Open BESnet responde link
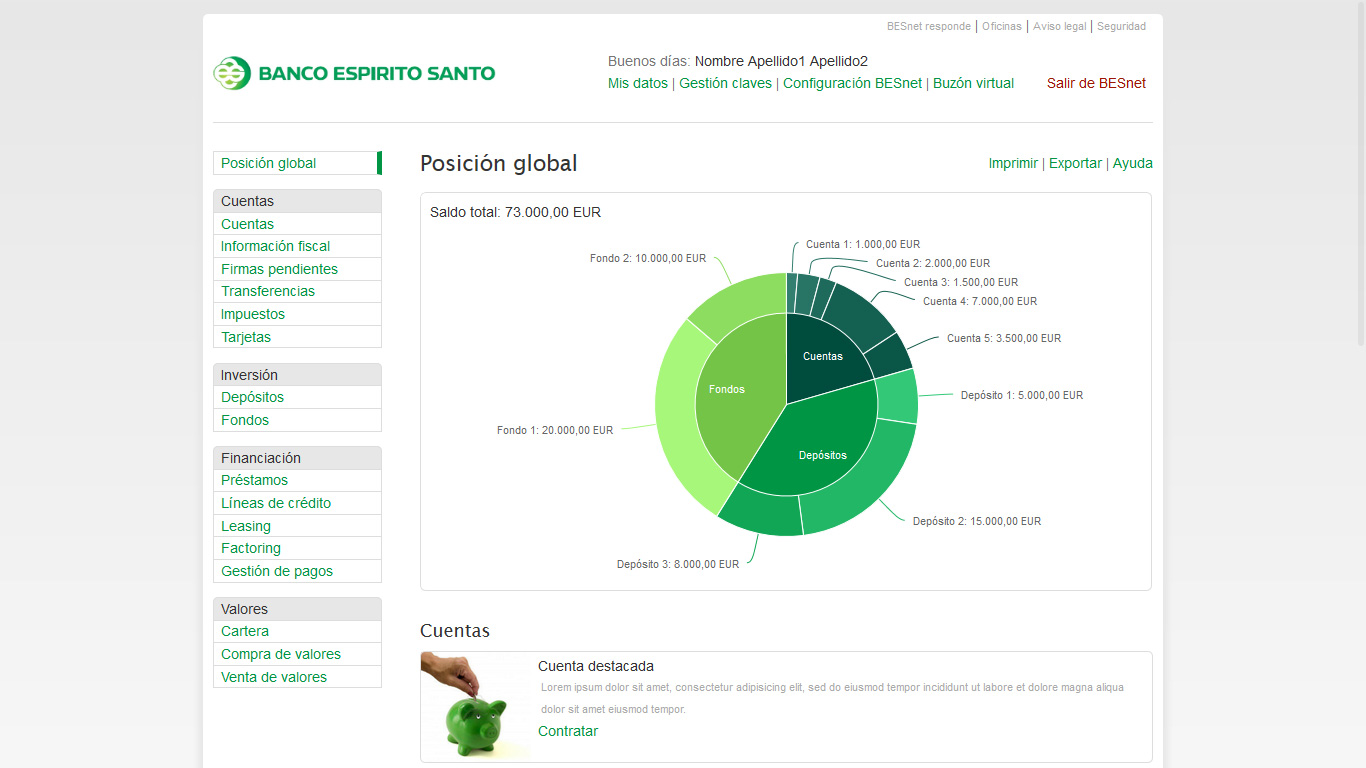1366x768 pixels. click(929, 26)
